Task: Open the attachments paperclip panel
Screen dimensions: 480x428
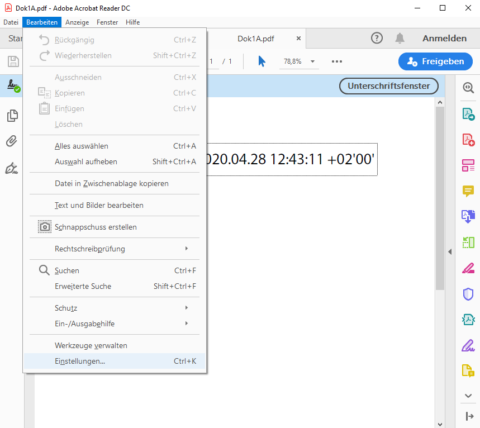Action: click(x=12, y=141)
